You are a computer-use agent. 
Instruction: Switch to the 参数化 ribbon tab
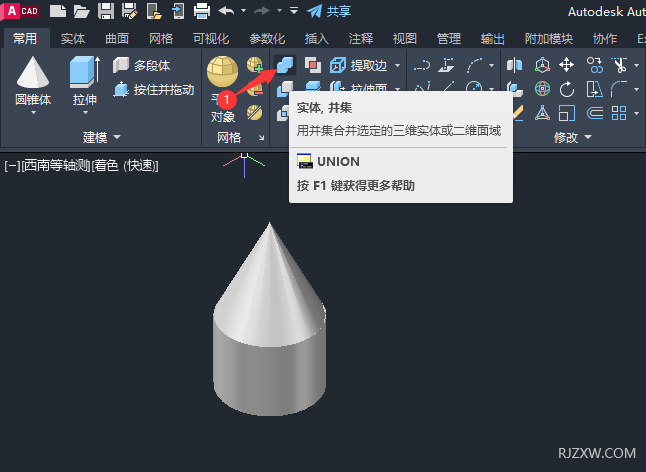pyautogui.click(x=267, y=39)
